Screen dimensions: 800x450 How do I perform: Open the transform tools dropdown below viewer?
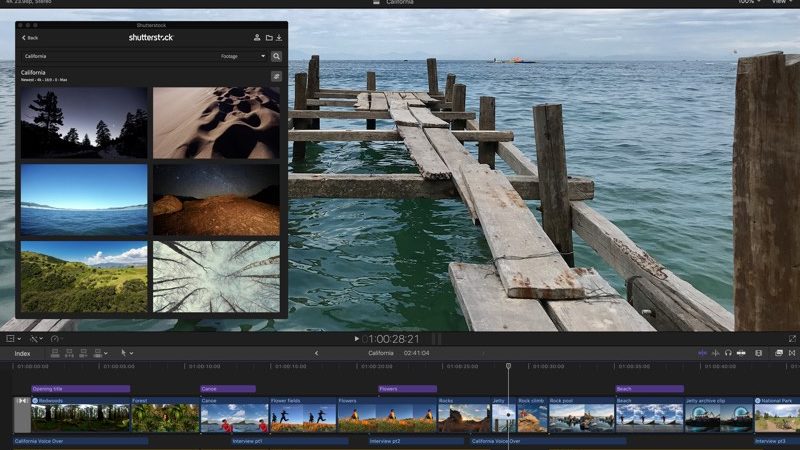pyautogui.click(x=13, y=339)
